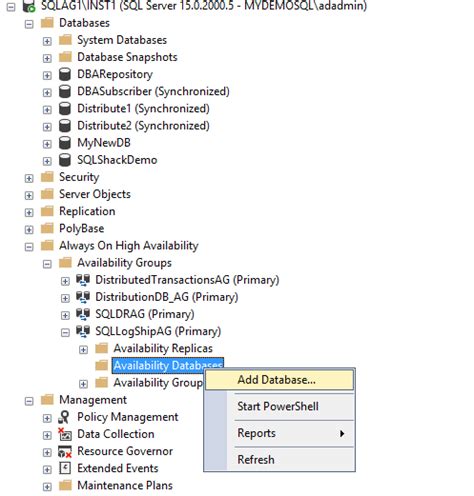Click the SQLShackDemo database cylinder icon
Viewport: 474px width, 496px height.
point(65,160)
